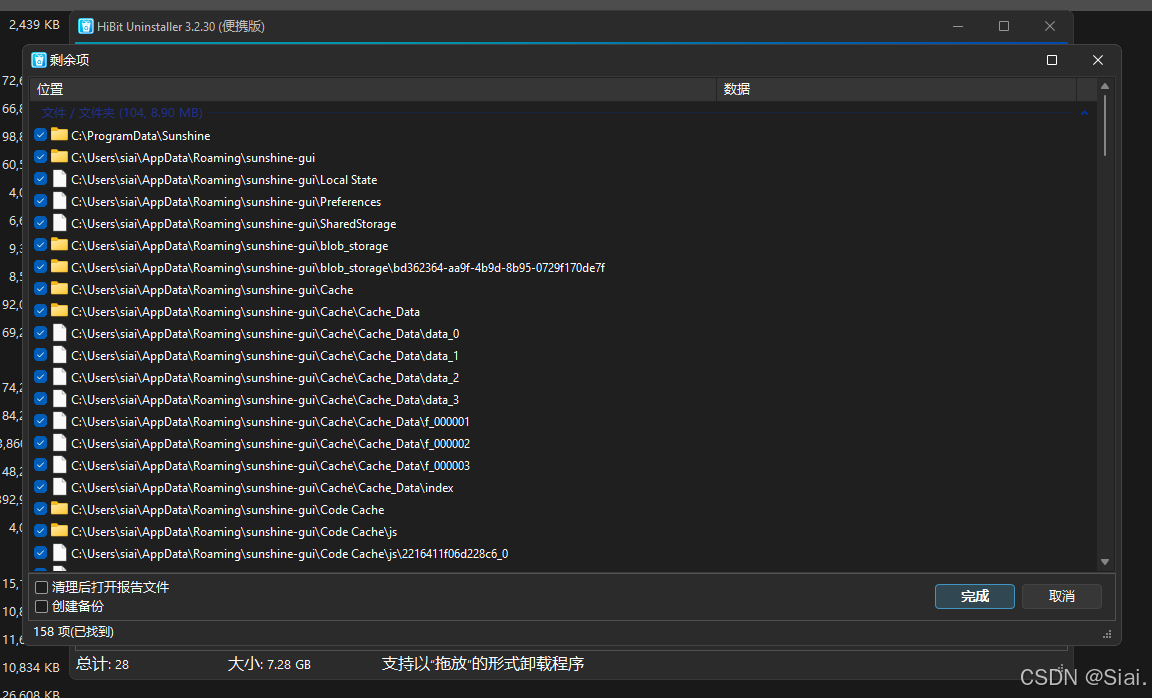Click the scrollbar up arrow in 剩余项 list

click(1105, 87)
